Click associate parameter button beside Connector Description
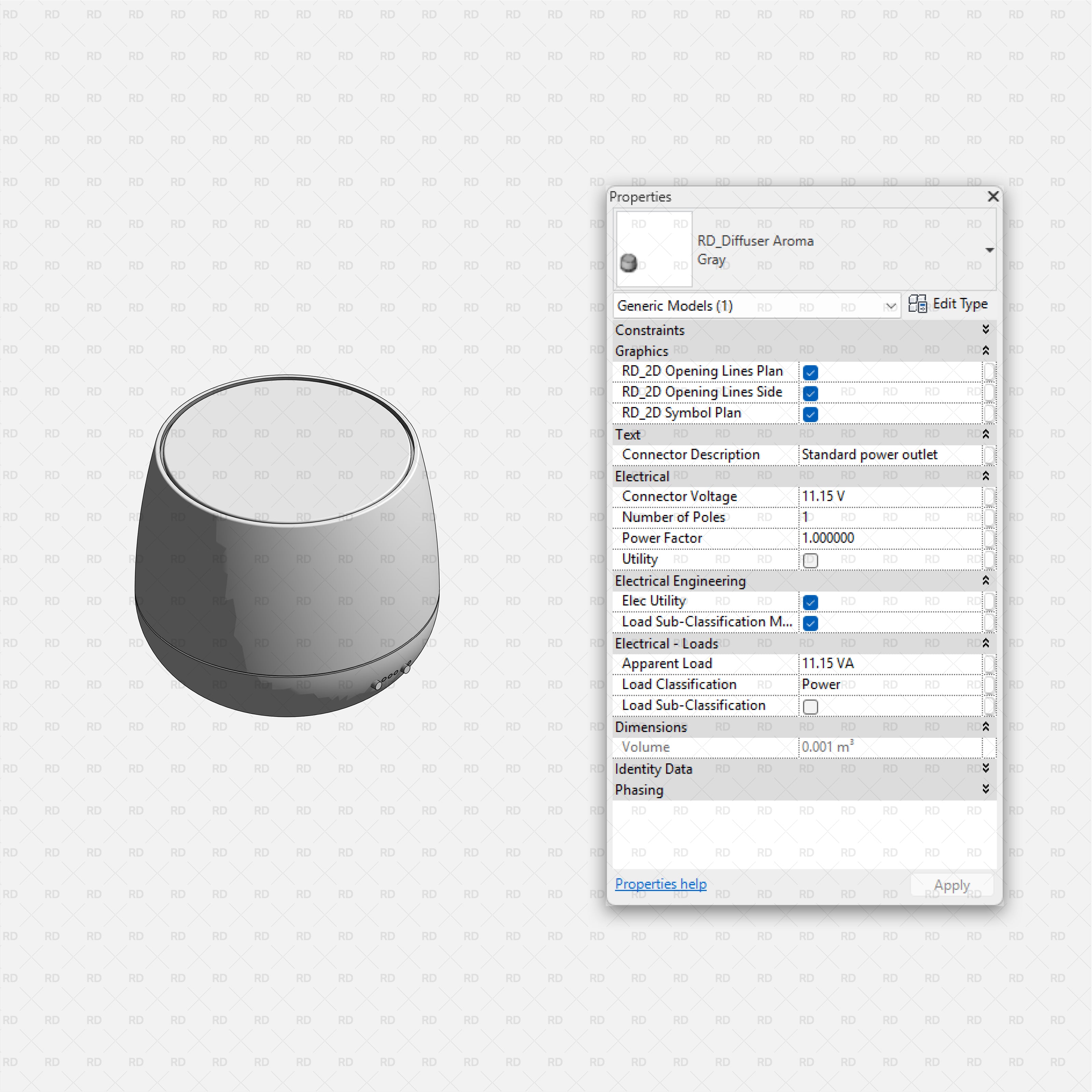Image resolution: width=1092 pixels, height=1092 pixels. 989,455
